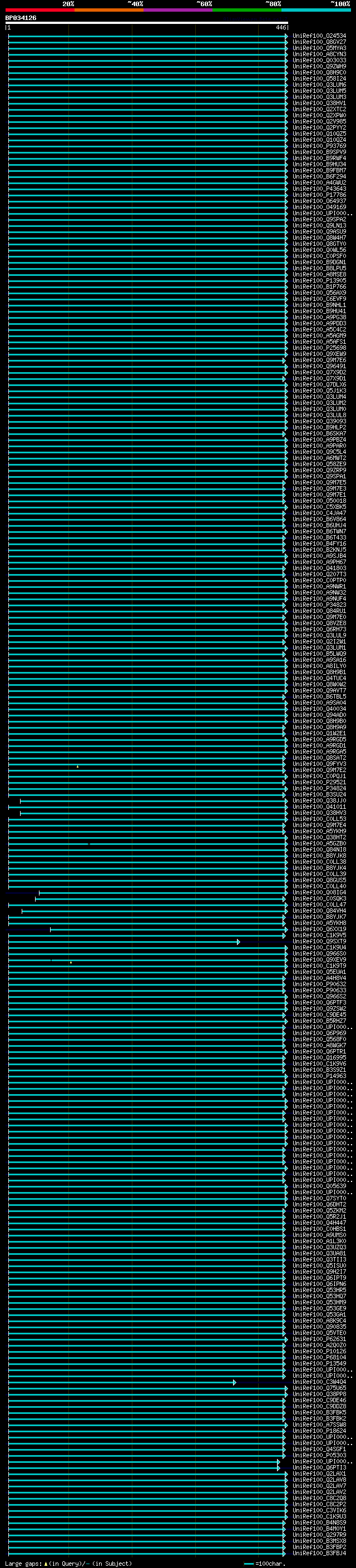Select hit label UniRef100_Q58I24
356x1568 pixels.
pyautogui.click(x=319, y=78)
